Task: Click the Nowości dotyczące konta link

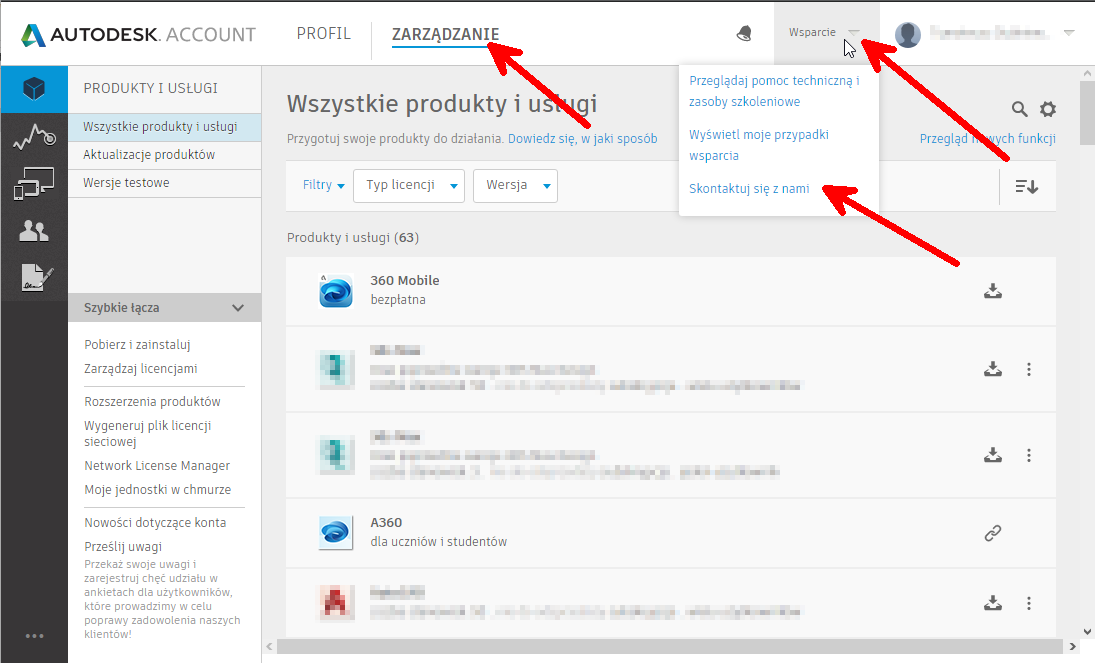Action: pos(155,523)
